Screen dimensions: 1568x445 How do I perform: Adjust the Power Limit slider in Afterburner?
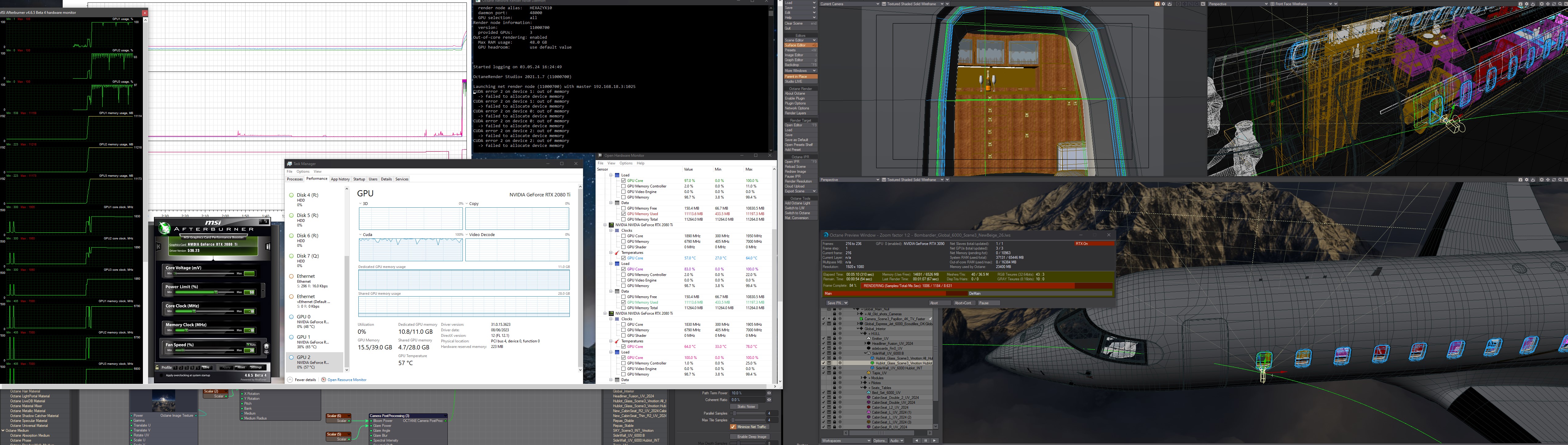[x=215, y=292]
